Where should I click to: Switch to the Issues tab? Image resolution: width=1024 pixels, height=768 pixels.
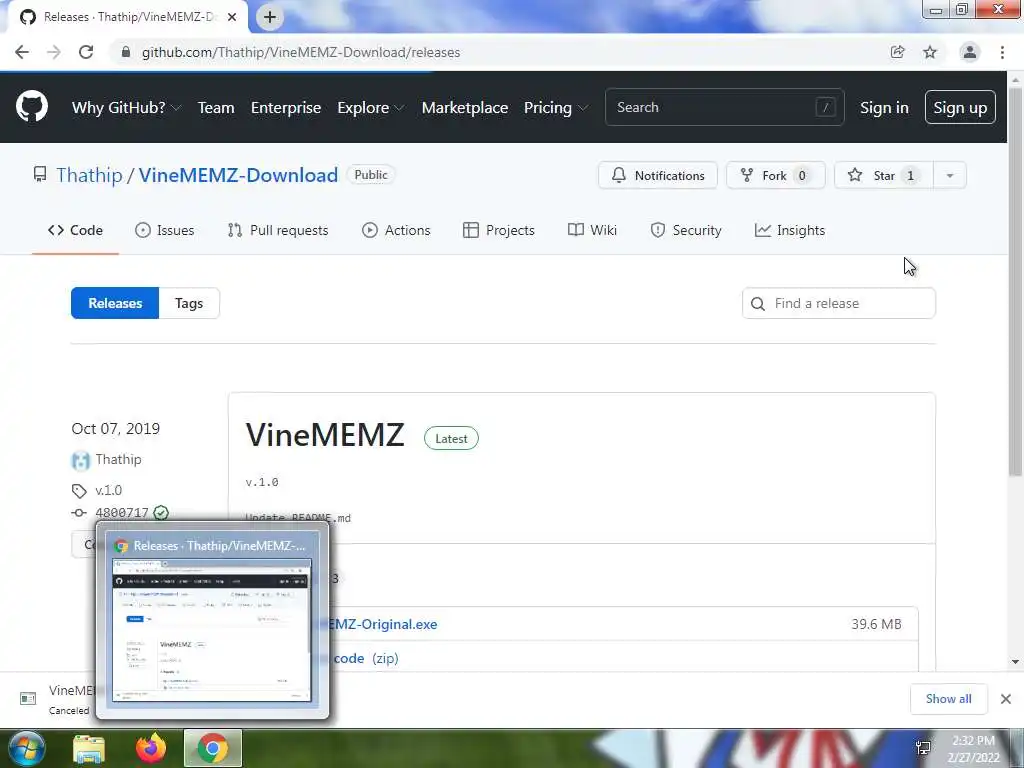pyautogui.click(x=165, y=230)
